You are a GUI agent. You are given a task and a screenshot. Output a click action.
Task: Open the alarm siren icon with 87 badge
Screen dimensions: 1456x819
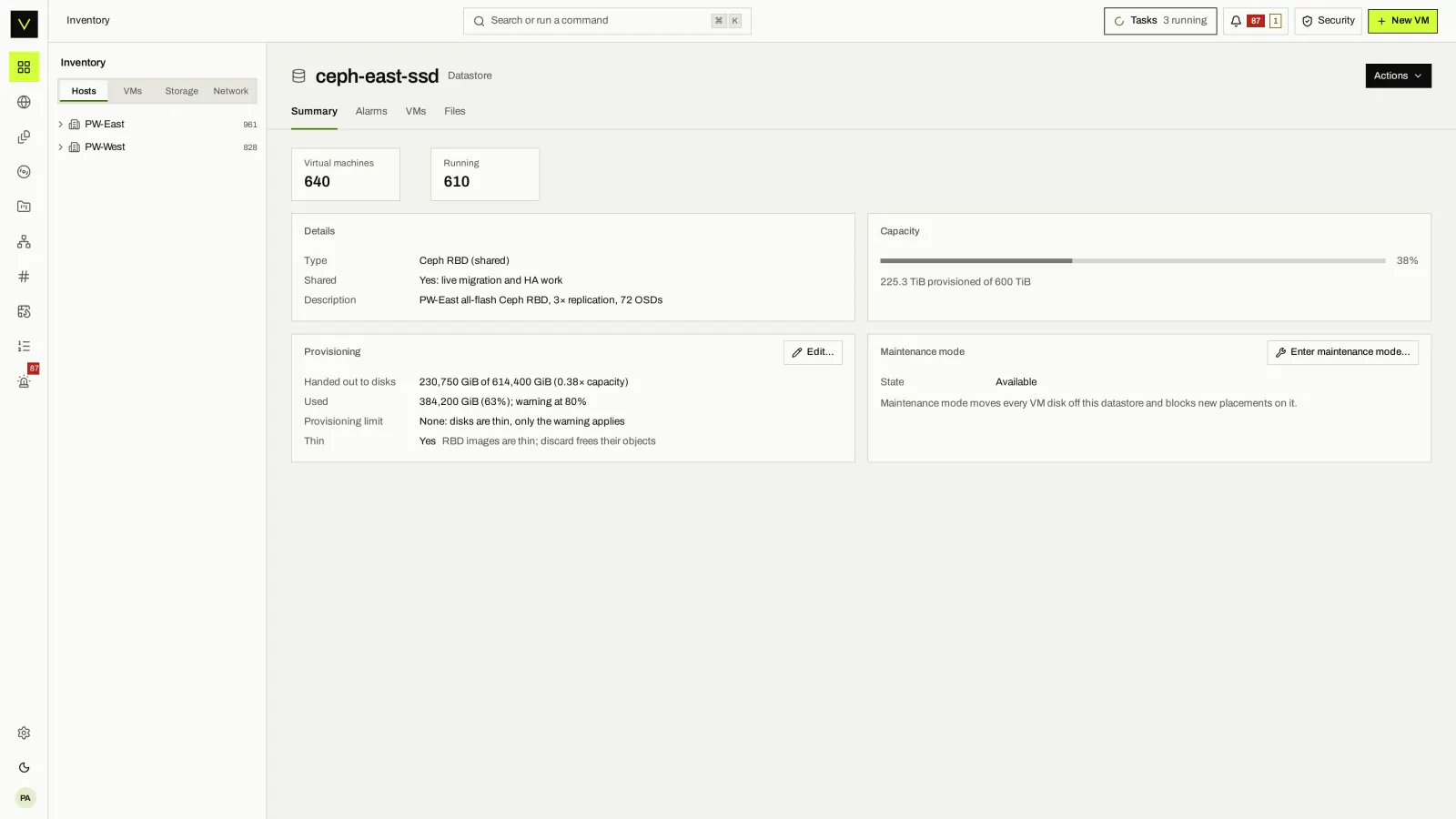click(x=24, y=381)
